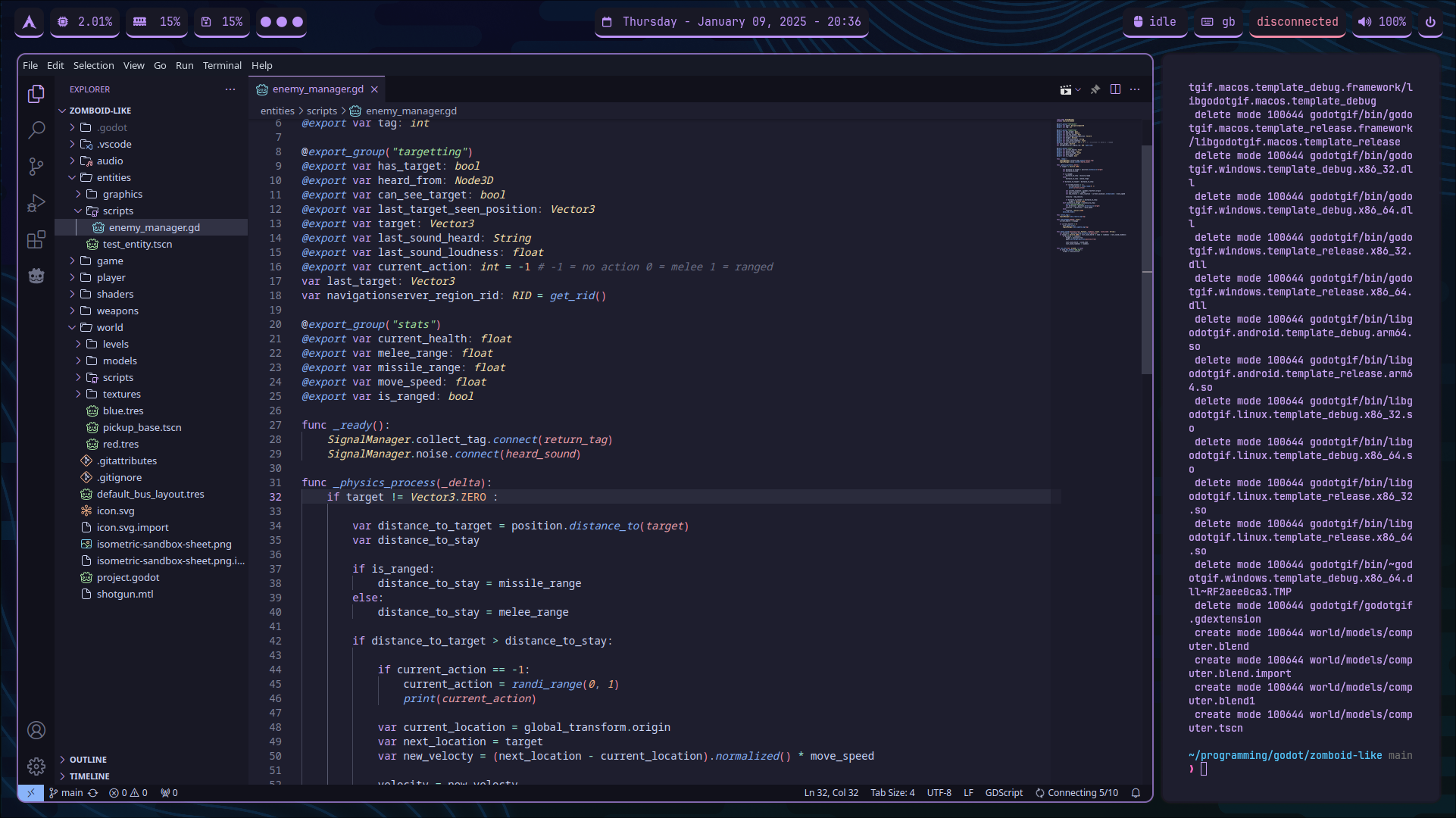Image resolution: width=1456 pixels, height=818 pixels.
Task: Open the Help menu
Action: pyautogui.click(x=261, y=65)
